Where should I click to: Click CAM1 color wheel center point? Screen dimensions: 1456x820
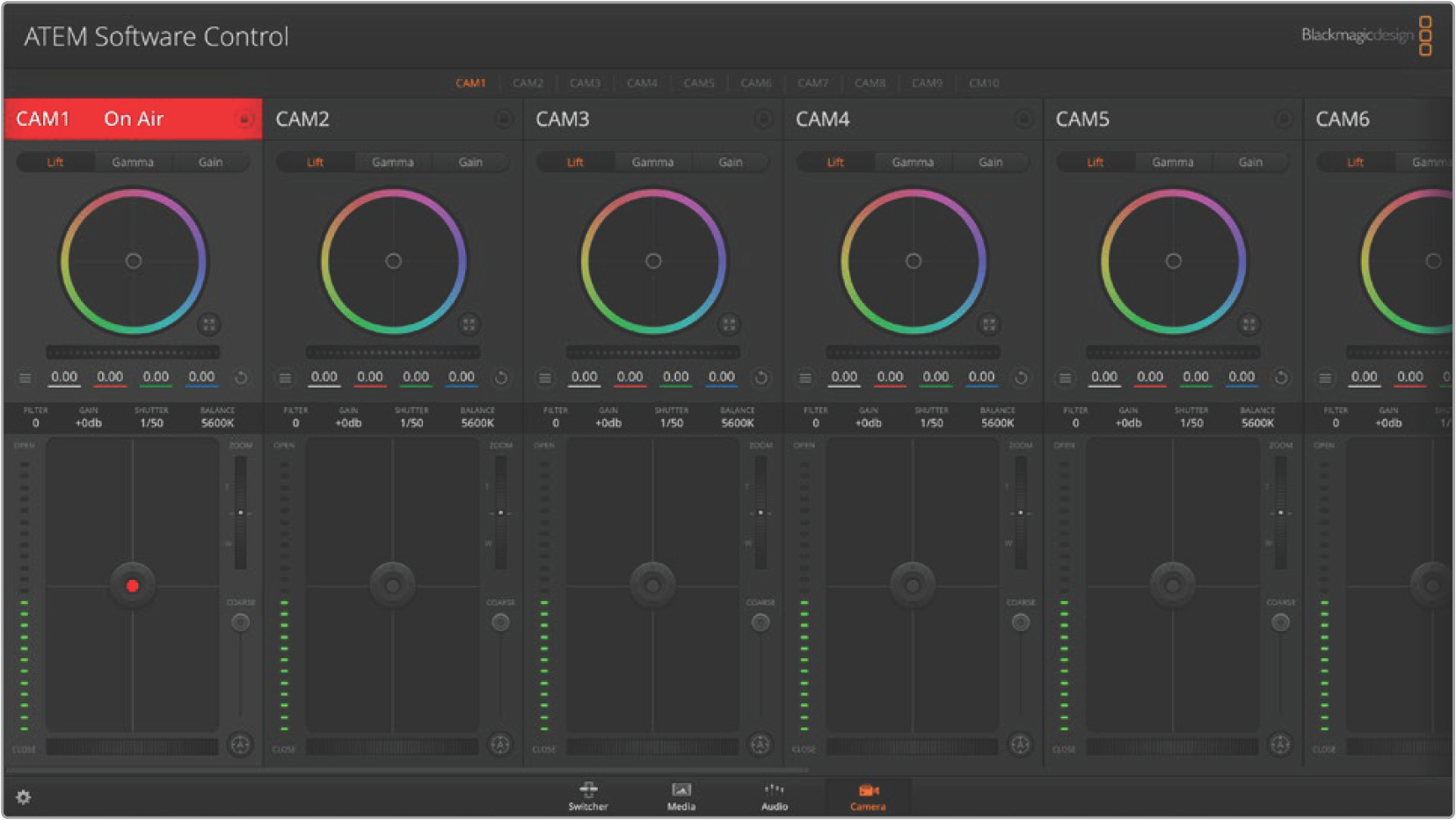pyautogui.click(x=133, y=261)
